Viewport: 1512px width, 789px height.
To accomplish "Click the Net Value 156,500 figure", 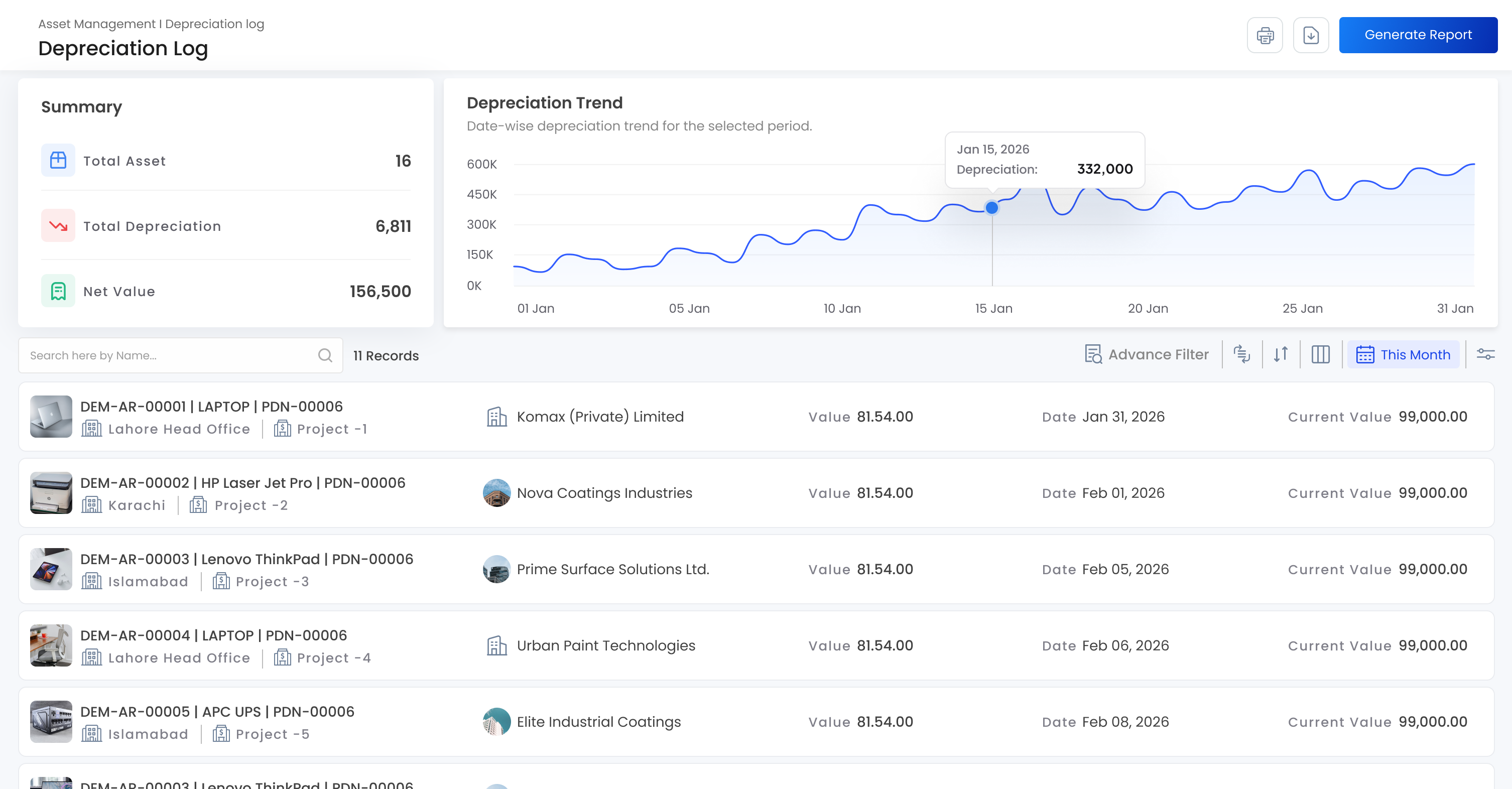I will click(x=380, y=291).
